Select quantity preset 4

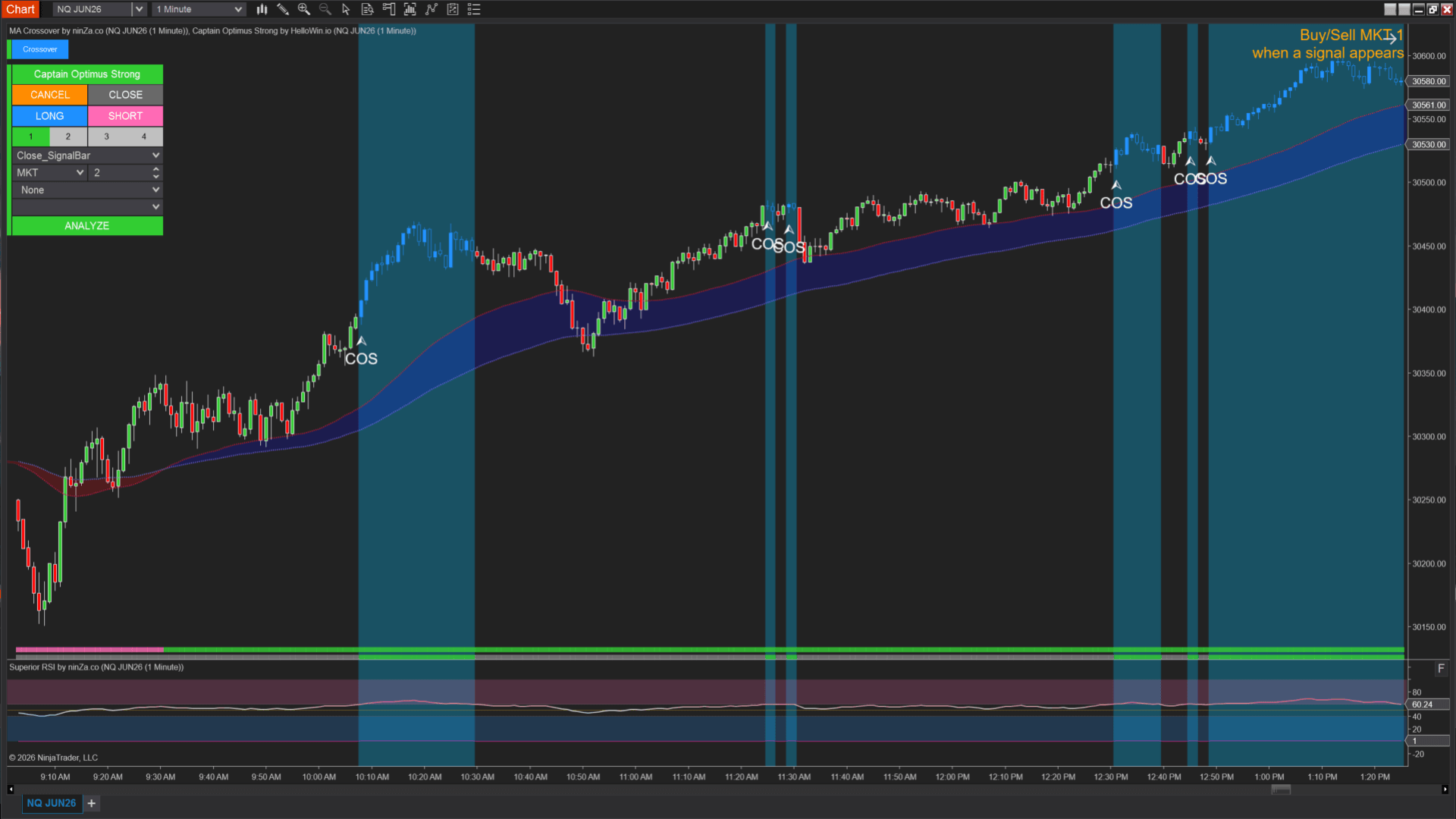144,136
